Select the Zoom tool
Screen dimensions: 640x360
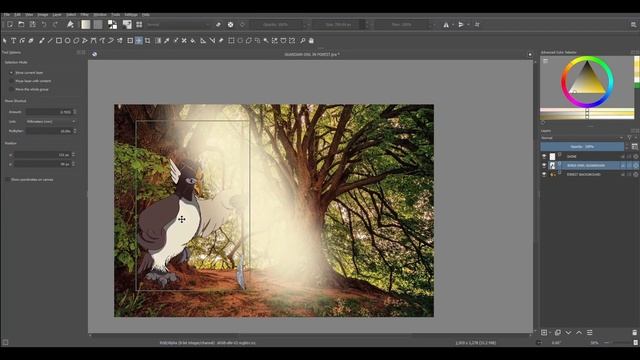[302, 41]
